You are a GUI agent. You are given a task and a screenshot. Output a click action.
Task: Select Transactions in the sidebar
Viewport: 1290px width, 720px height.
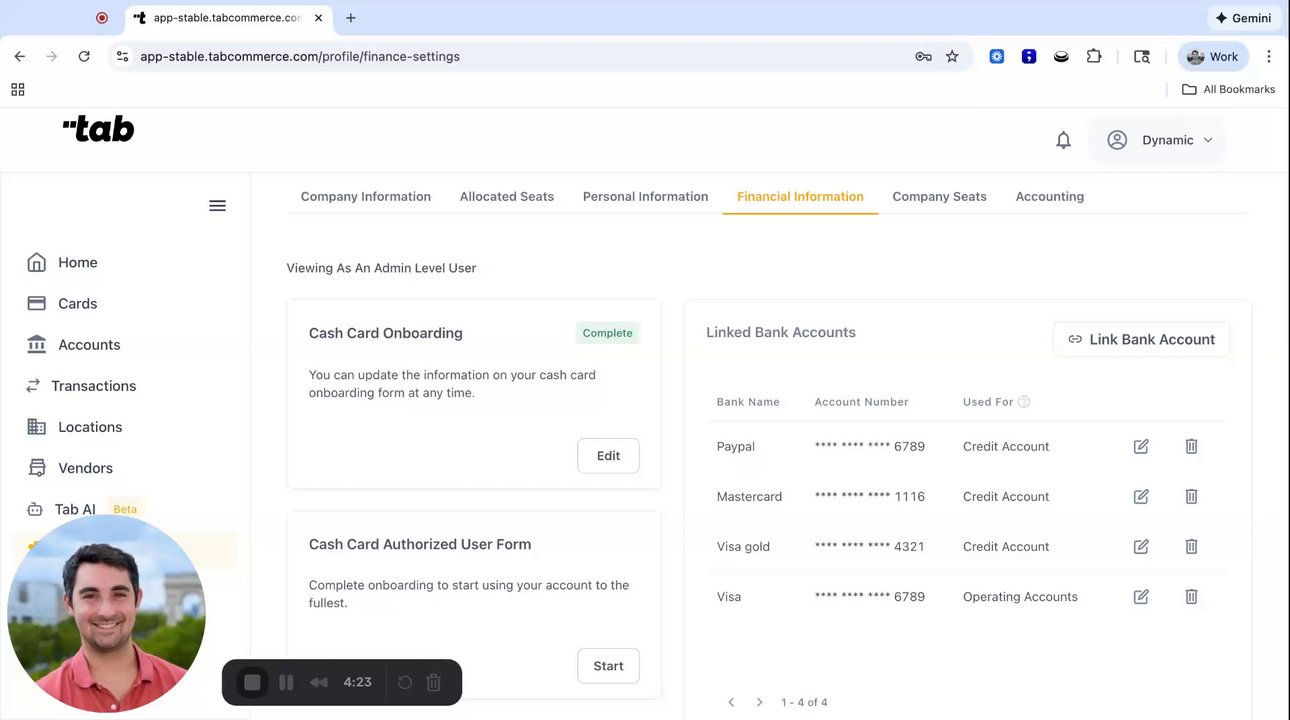[x=93, y=386]
